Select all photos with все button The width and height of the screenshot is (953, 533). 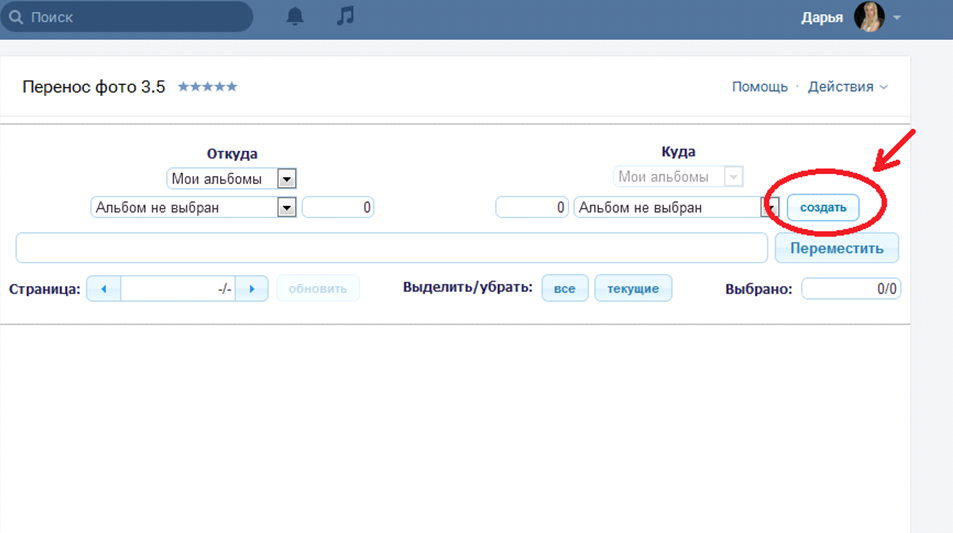click(x=564, y=289)
